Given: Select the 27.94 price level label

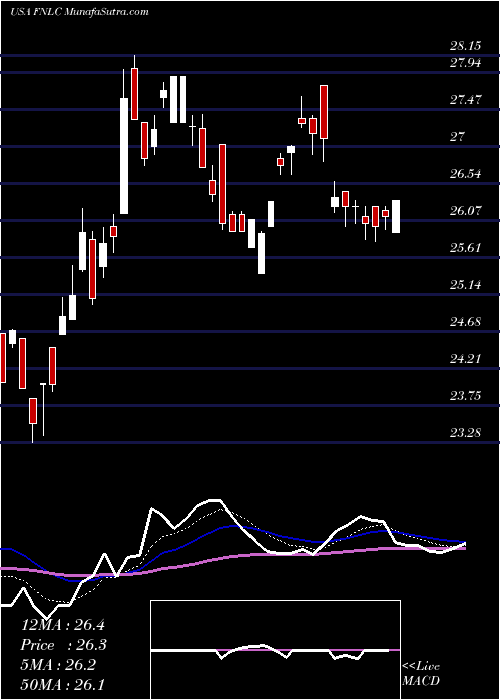Looking at the screenshot, I should pos(465,63).
